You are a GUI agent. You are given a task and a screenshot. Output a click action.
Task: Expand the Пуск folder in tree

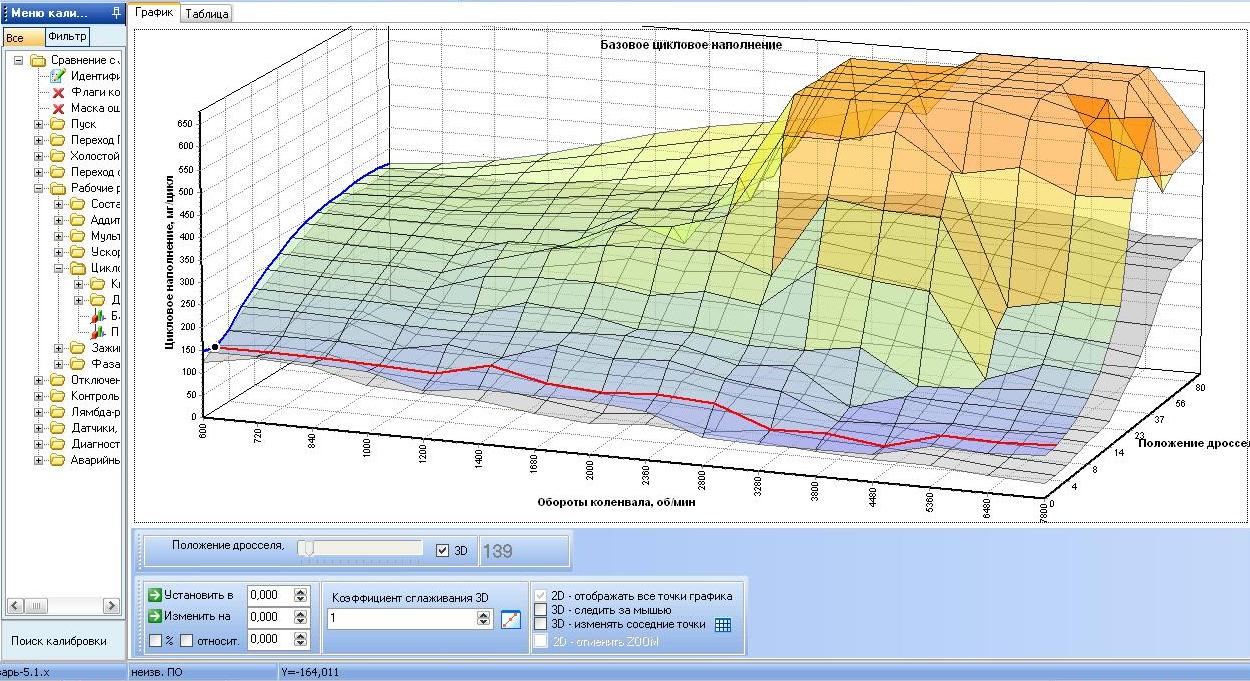pos(39,124)
